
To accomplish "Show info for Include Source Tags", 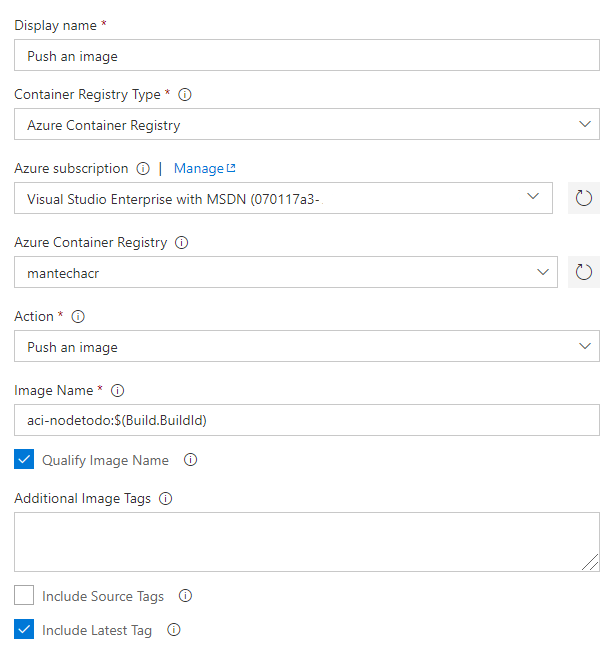I will tap(185, 596).
